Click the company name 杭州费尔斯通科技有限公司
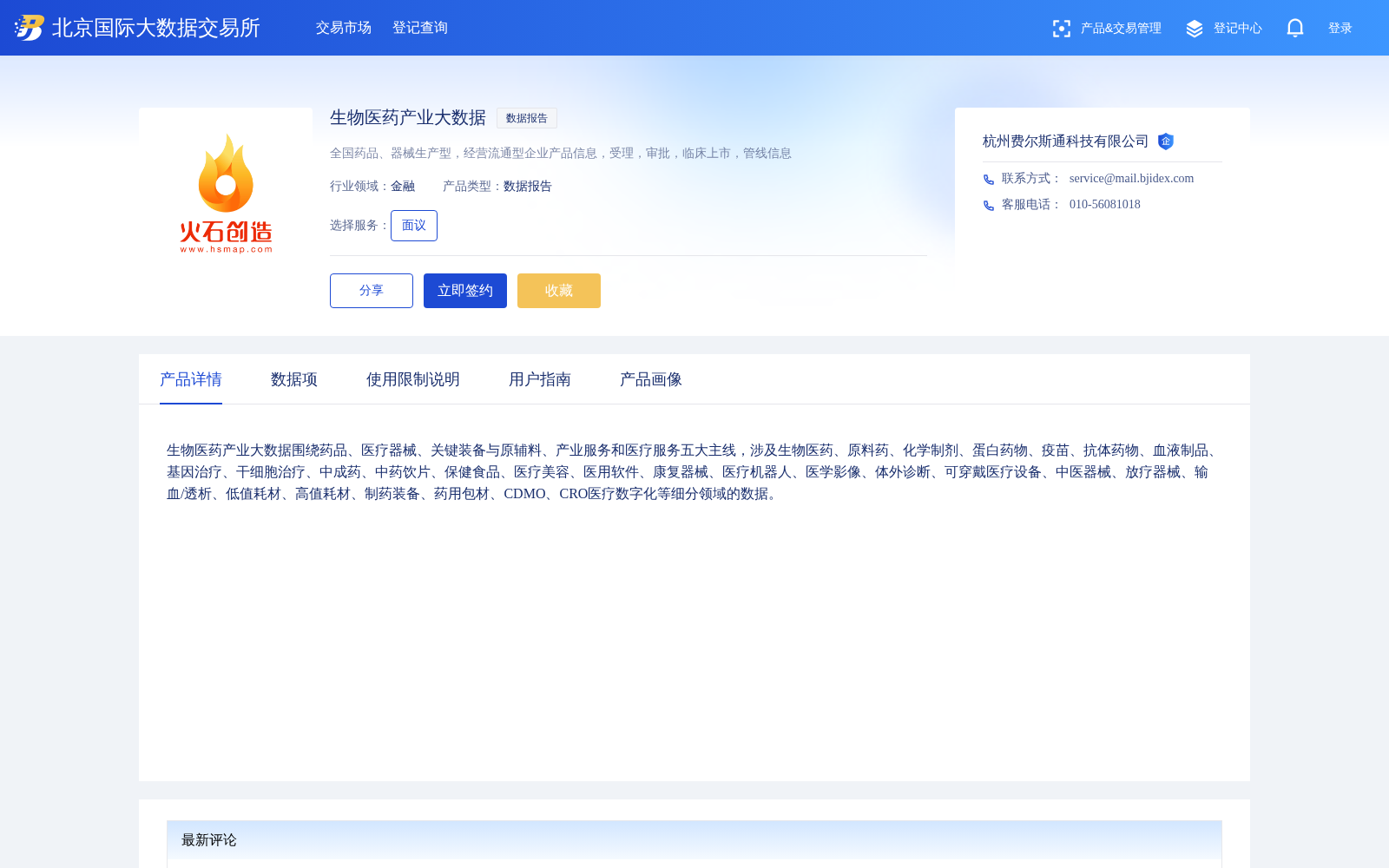The height and width of the screenshot is (868, 1389). pos(1066,141)
